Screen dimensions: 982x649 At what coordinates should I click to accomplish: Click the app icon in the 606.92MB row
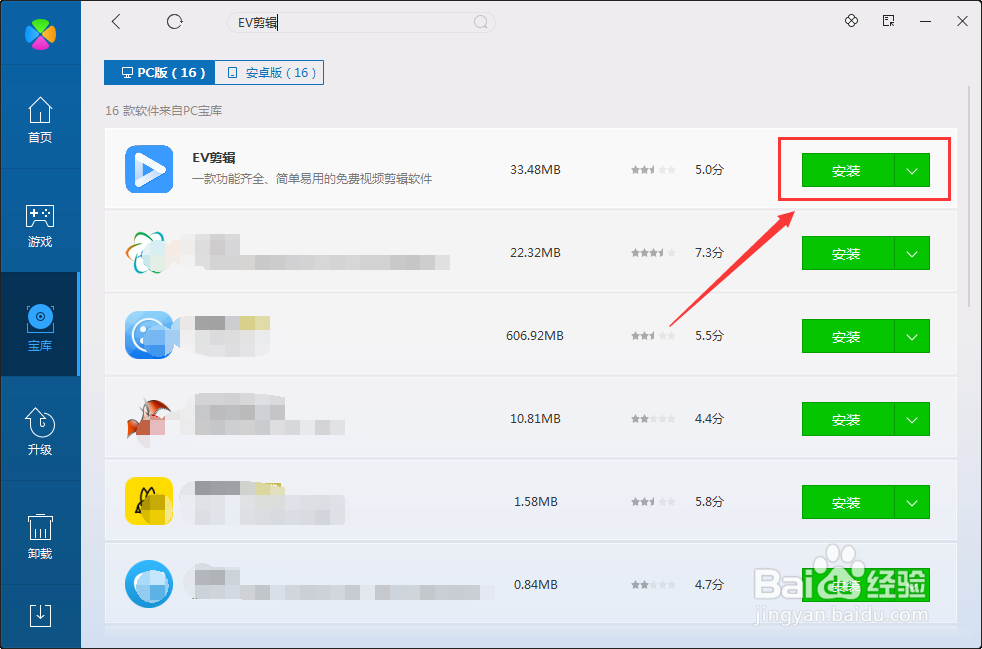[x=149, y=335]
